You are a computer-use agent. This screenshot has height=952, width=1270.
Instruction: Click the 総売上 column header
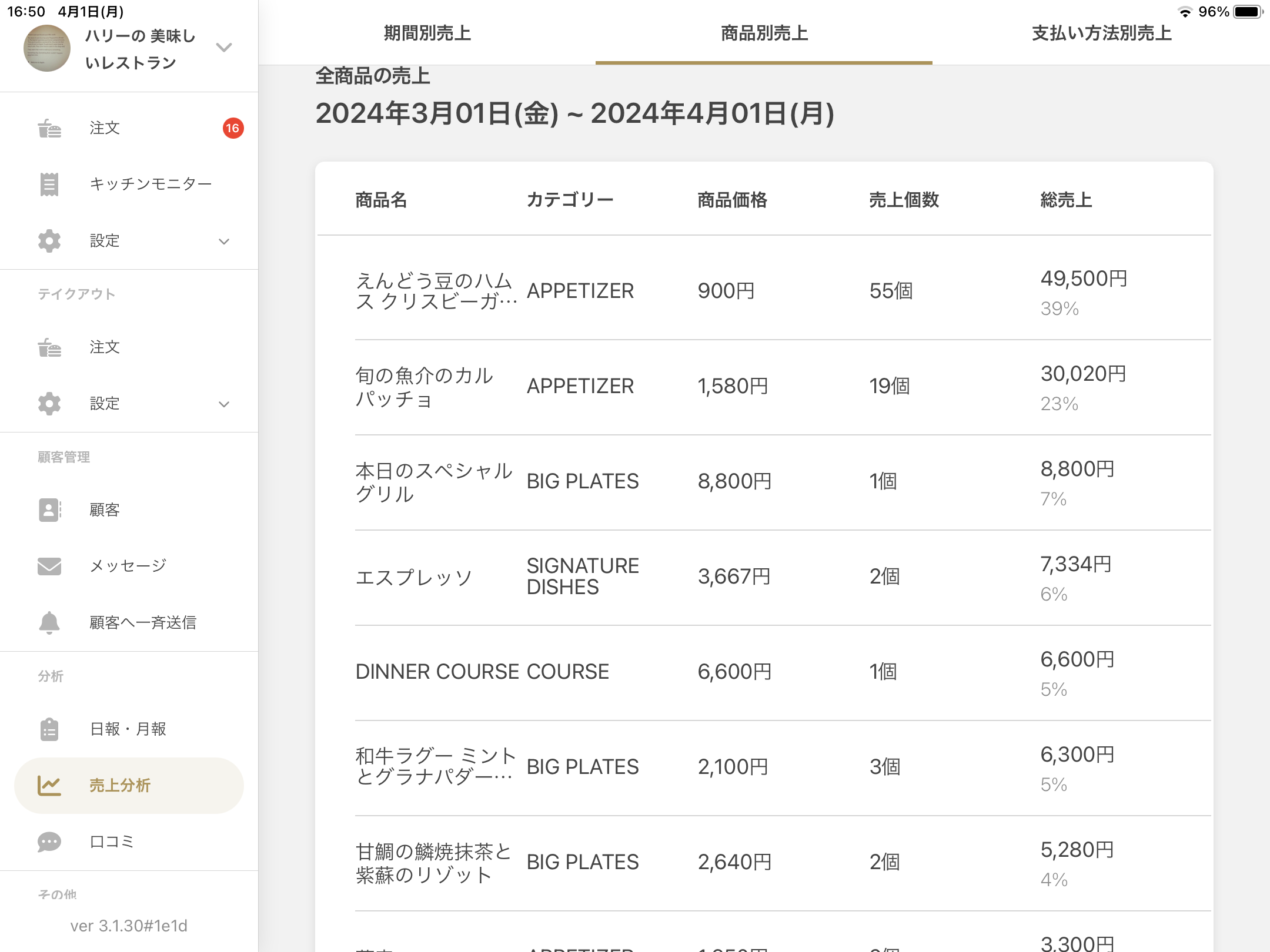click(1065, 200)
